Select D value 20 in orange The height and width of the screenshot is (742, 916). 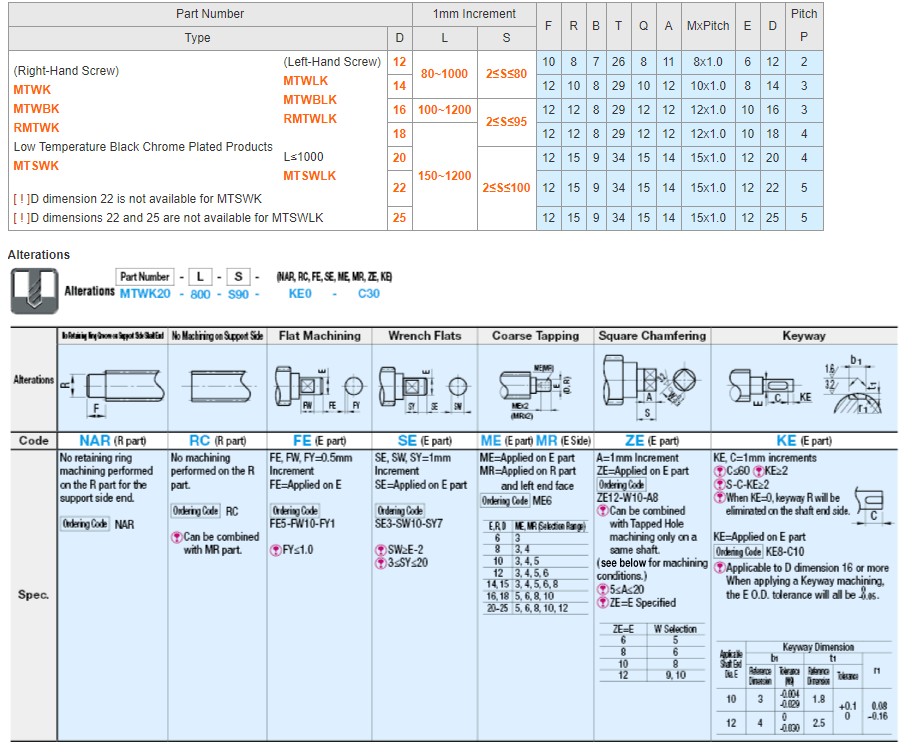(400, 158)
